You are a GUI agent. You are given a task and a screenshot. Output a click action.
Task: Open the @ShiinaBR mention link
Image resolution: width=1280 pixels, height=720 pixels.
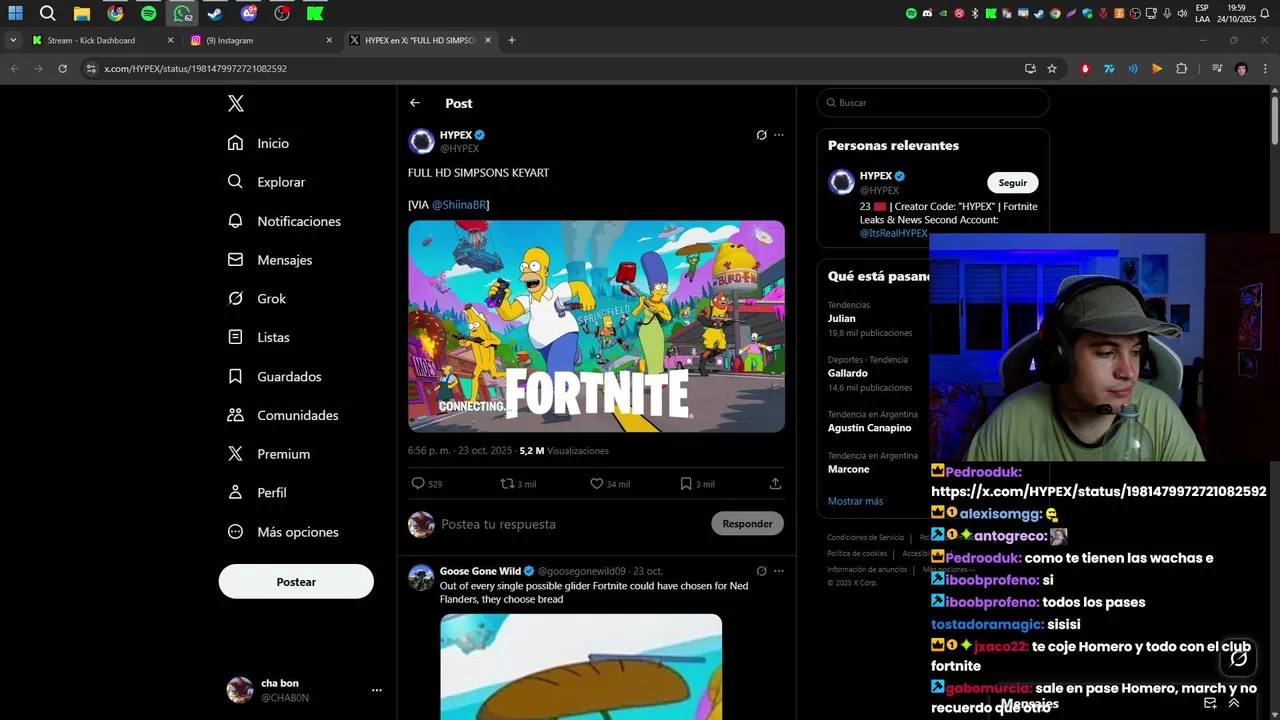pos(459,205)
